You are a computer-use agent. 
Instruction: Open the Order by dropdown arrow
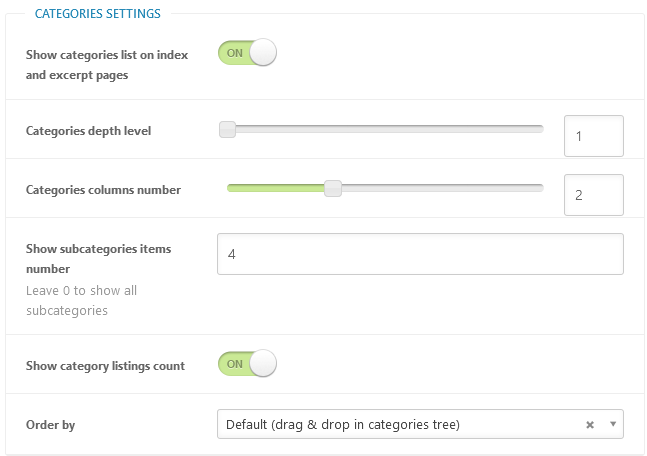click(613, 424)
